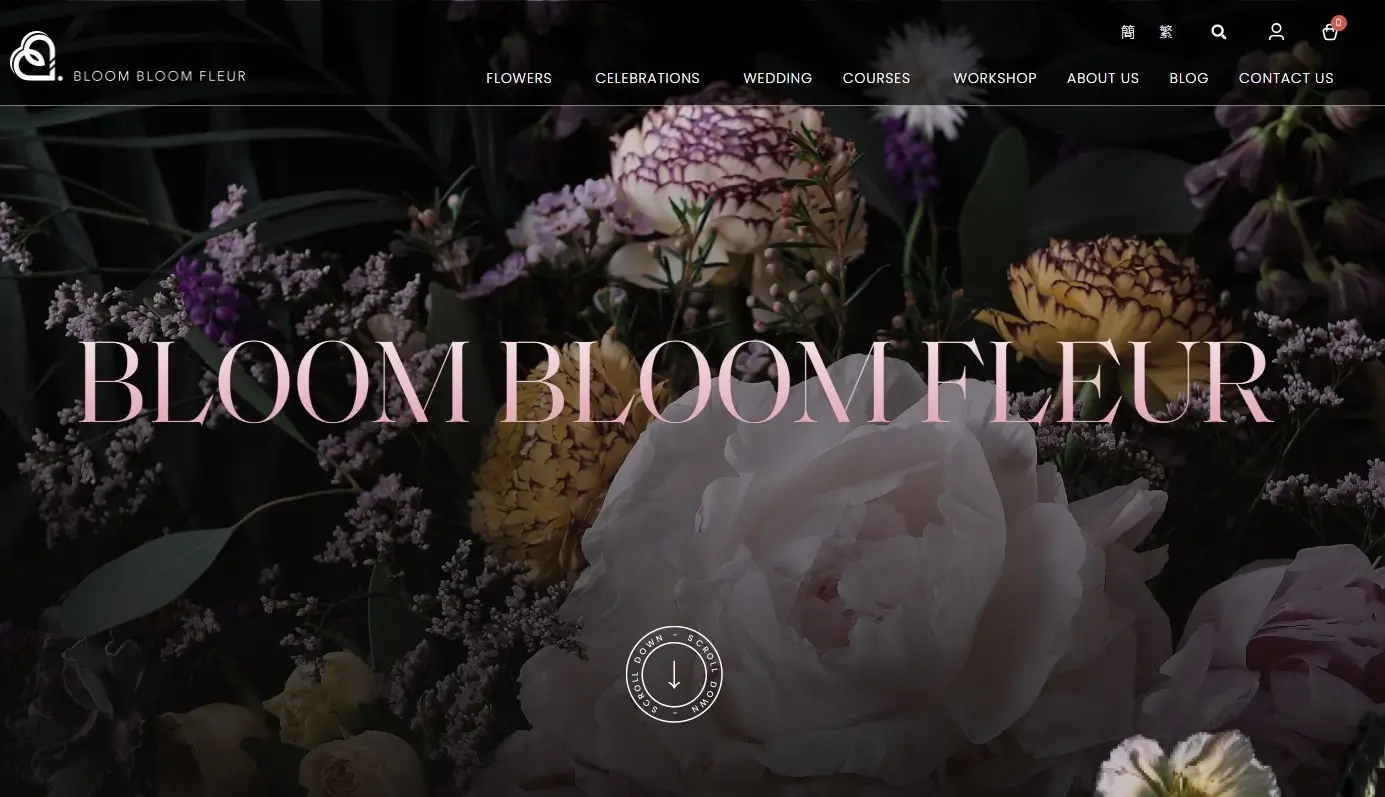Visit the About Us page
The height and width of the screenshot is (797, 1385).
pos(1103,78)
